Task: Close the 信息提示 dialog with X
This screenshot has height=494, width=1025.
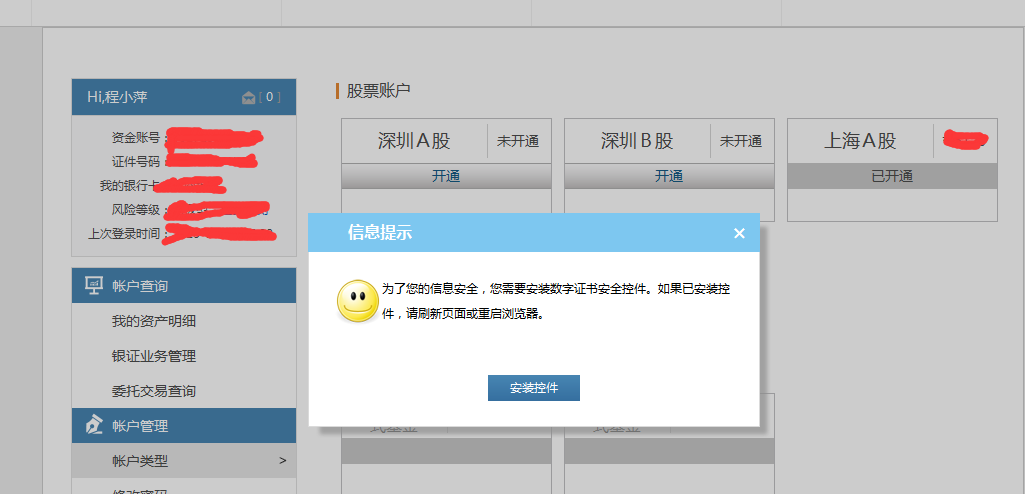Action: (x=739, y=233)
